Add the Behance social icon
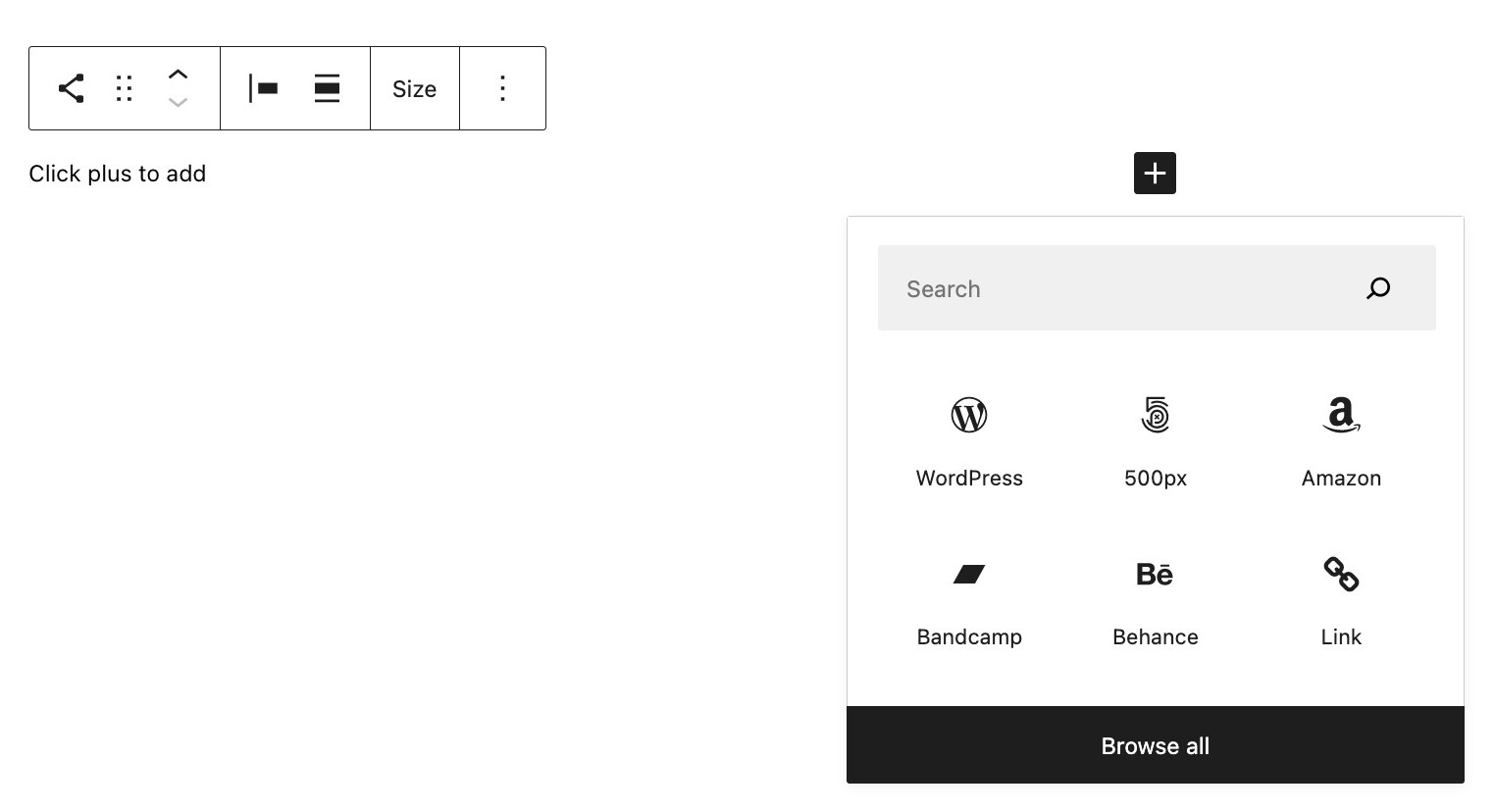The image size is (1495, 812). tap(1155, 590)
